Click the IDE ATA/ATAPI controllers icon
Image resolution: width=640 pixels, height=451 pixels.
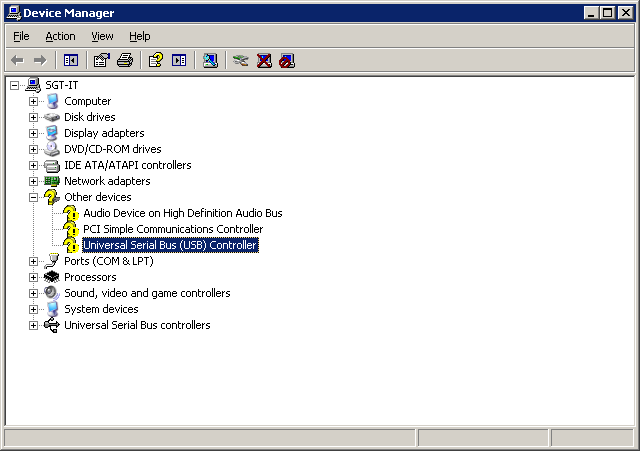52,165
